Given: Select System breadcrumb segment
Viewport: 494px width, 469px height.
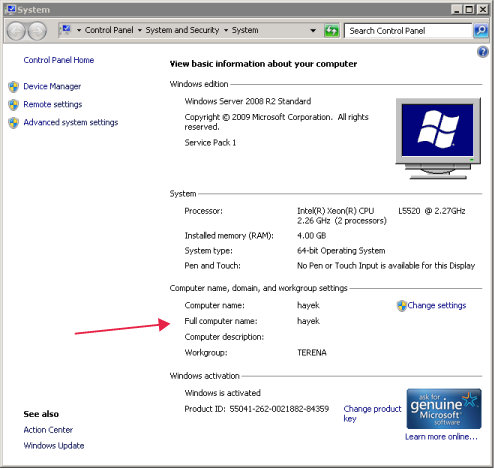Looking at the screenshot, I should (x=245, y=30).
